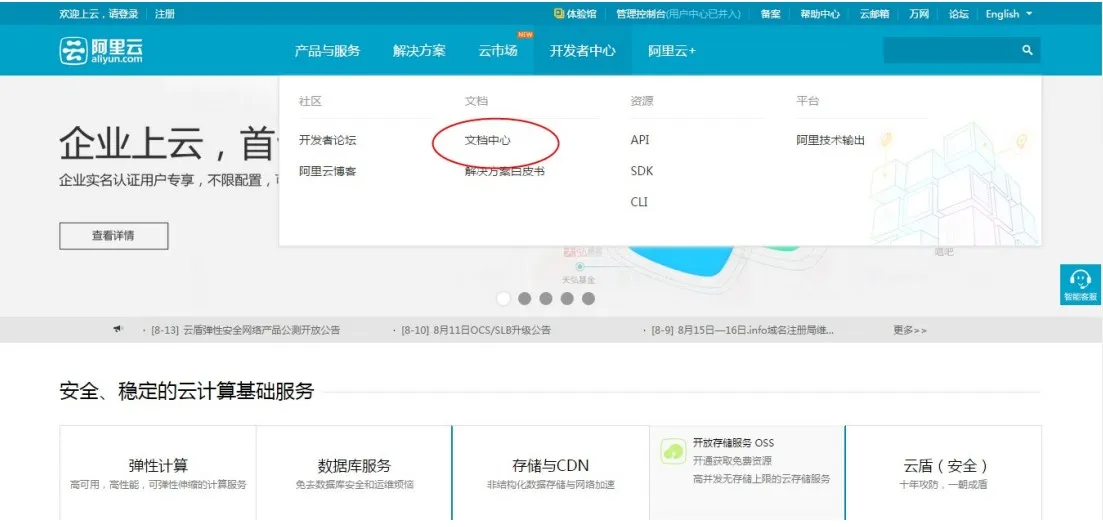The image size is (1103, 527).
Task: Expand the English language dropdown
Action: tap(1009, 14)
